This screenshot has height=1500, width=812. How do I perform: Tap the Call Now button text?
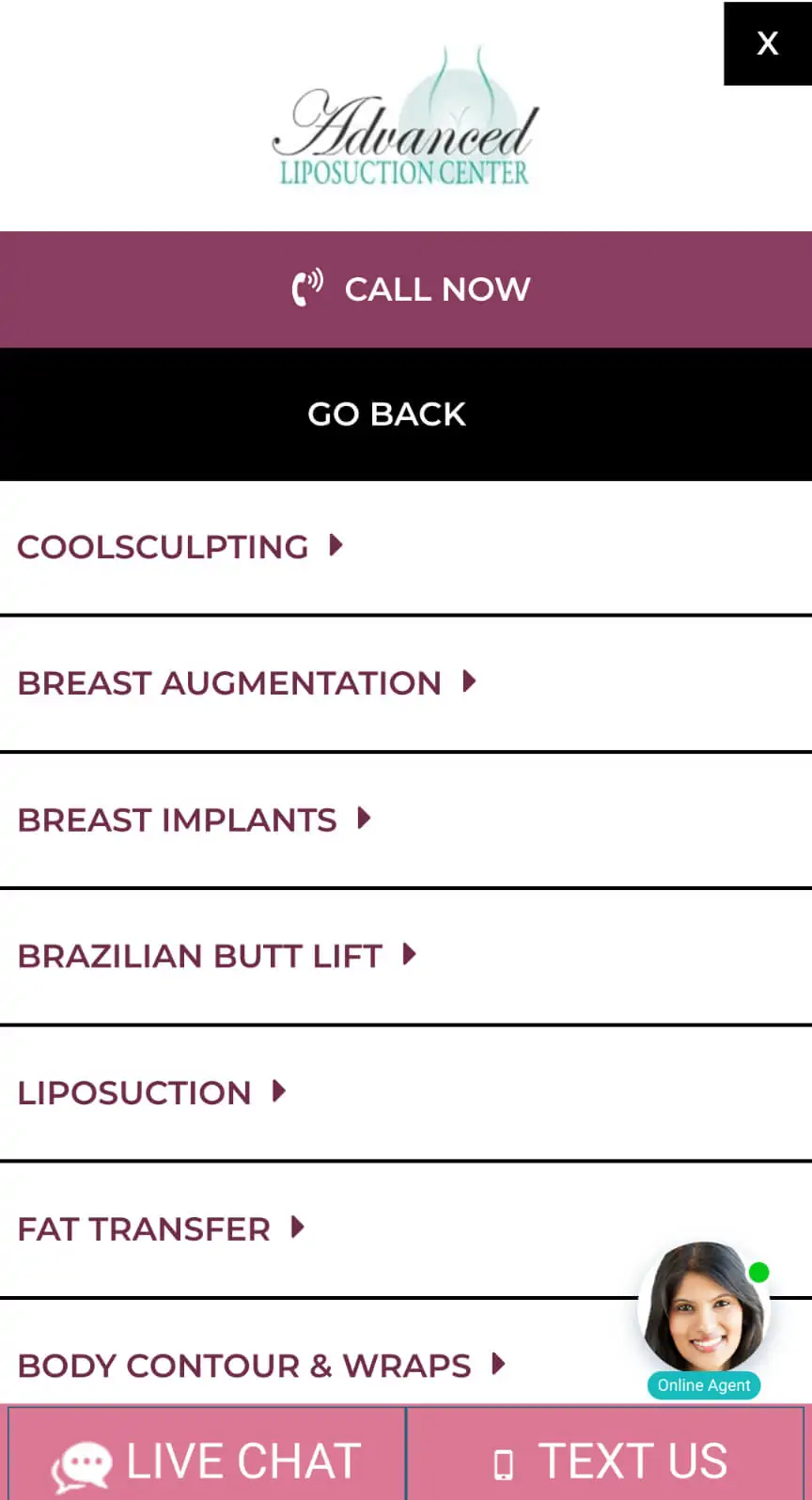[437, 289]
